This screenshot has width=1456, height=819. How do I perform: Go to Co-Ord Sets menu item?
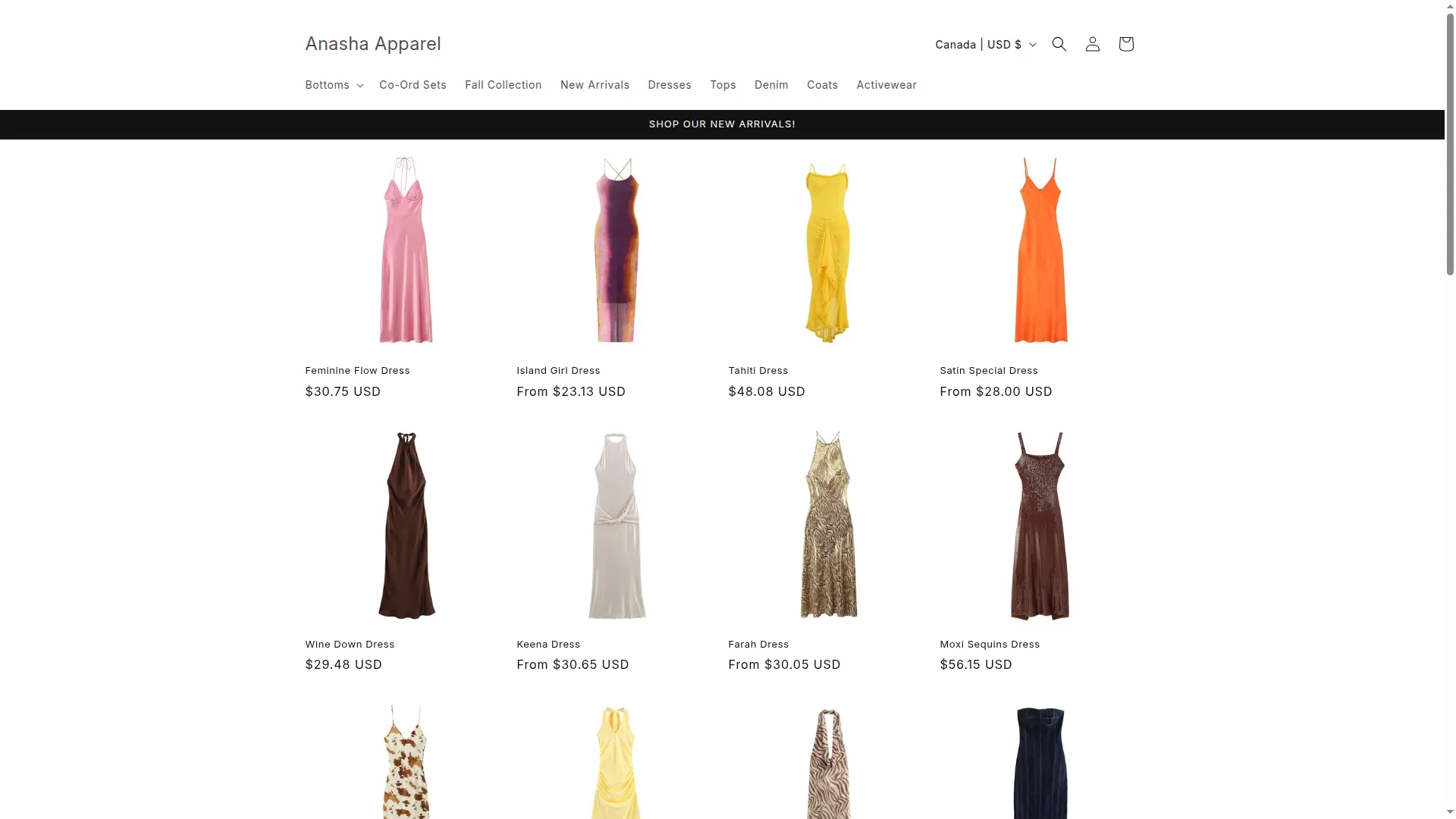click(413, 85)
